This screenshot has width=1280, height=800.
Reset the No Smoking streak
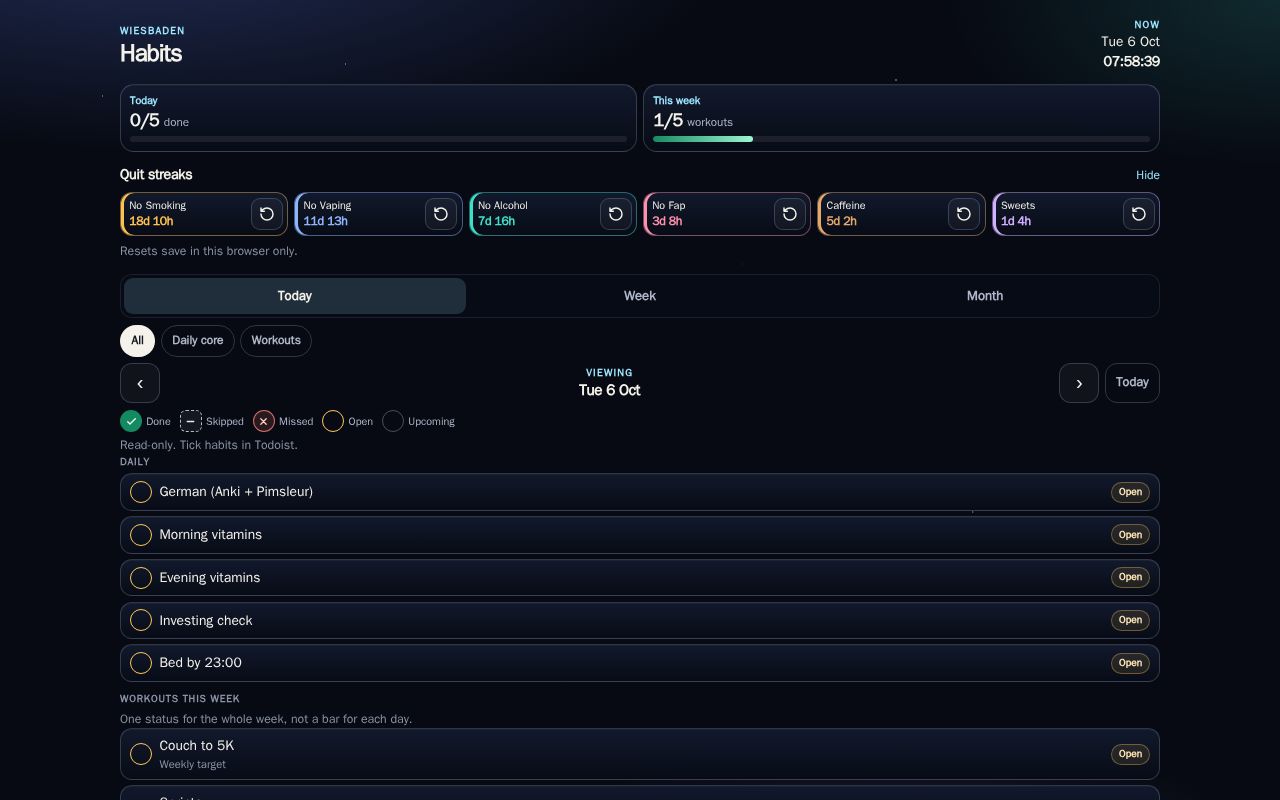pyautogui.click(x=267, y=214)
